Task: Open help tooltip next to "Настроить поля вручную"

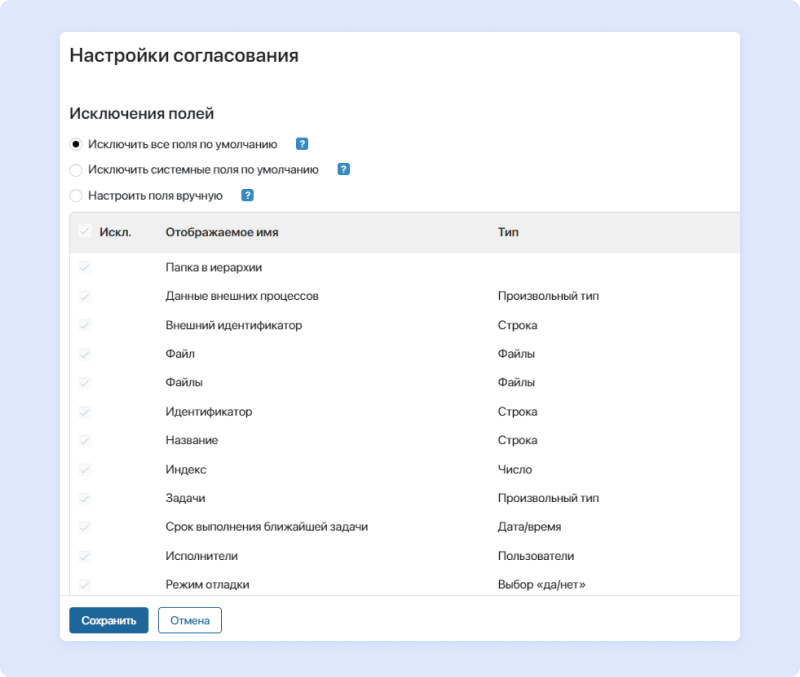Action: pos(249,195)
